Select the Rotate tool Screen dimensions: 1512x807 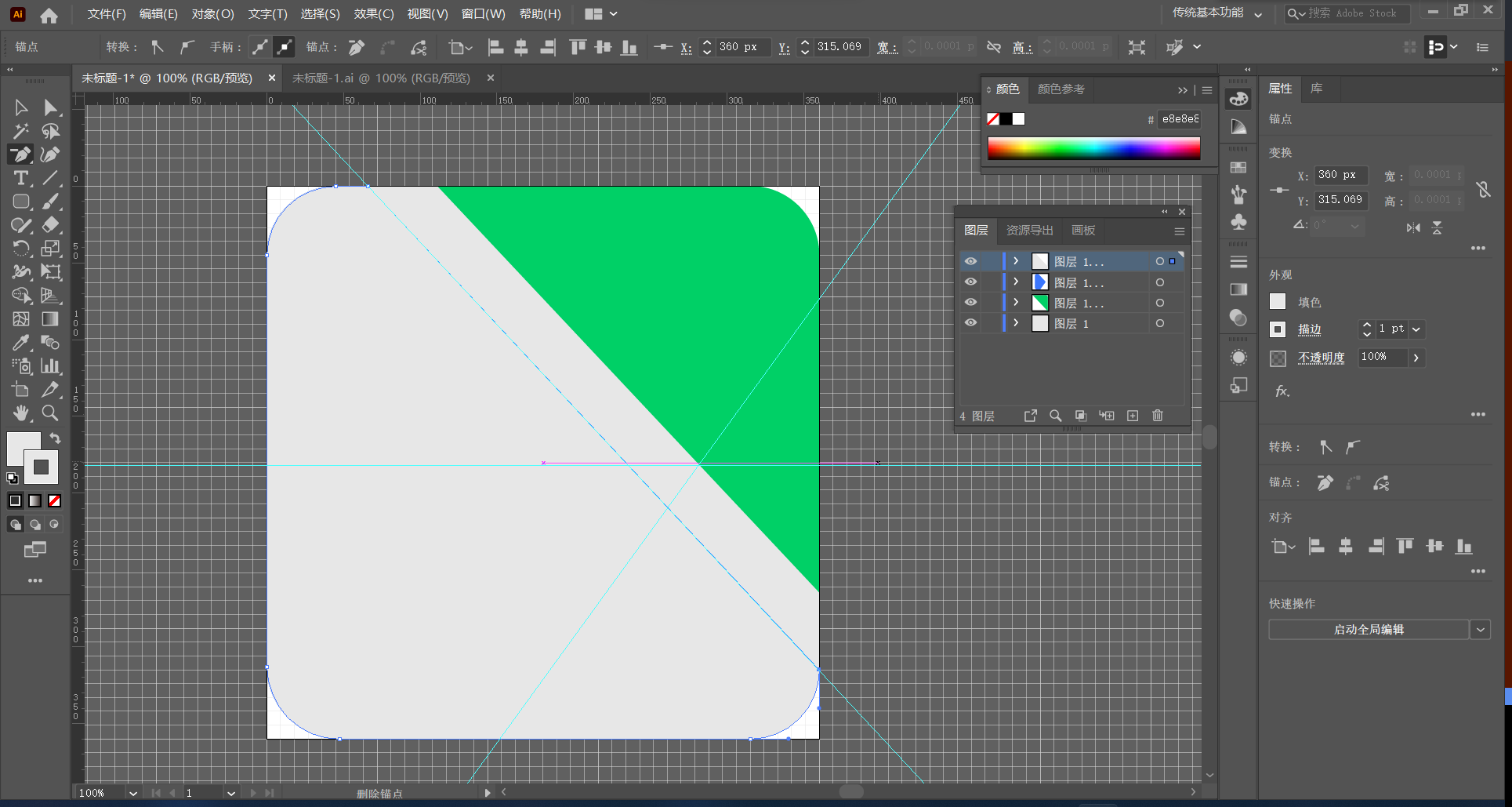[x=21, y=249]
